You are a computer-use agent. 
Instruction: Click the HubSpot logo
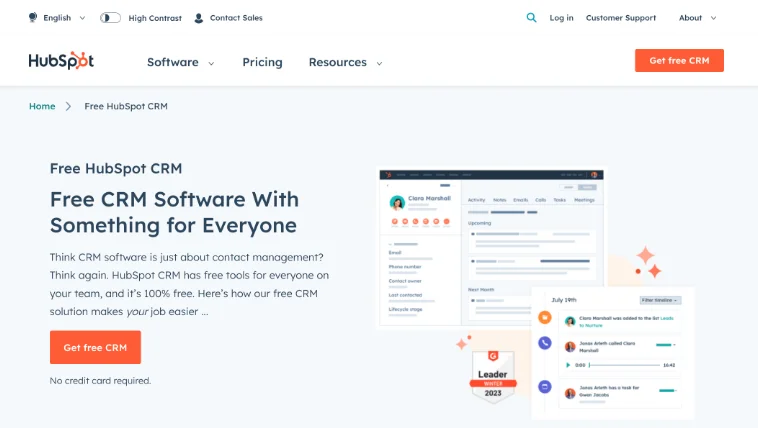tap(61, 60)
